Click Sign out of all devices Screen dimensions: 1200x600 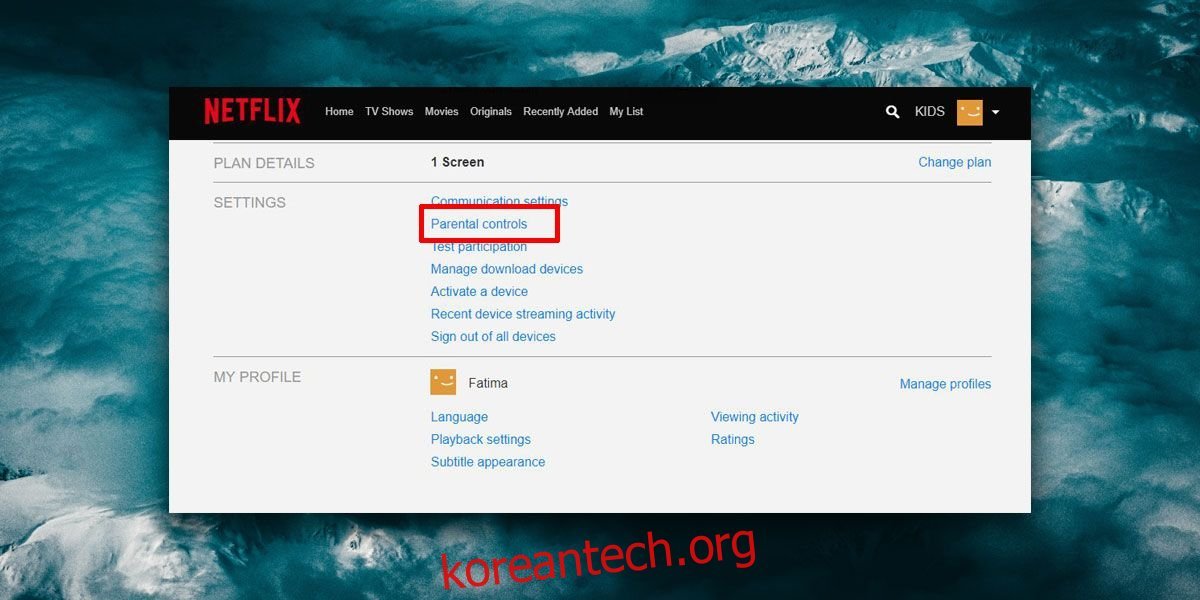493,337
